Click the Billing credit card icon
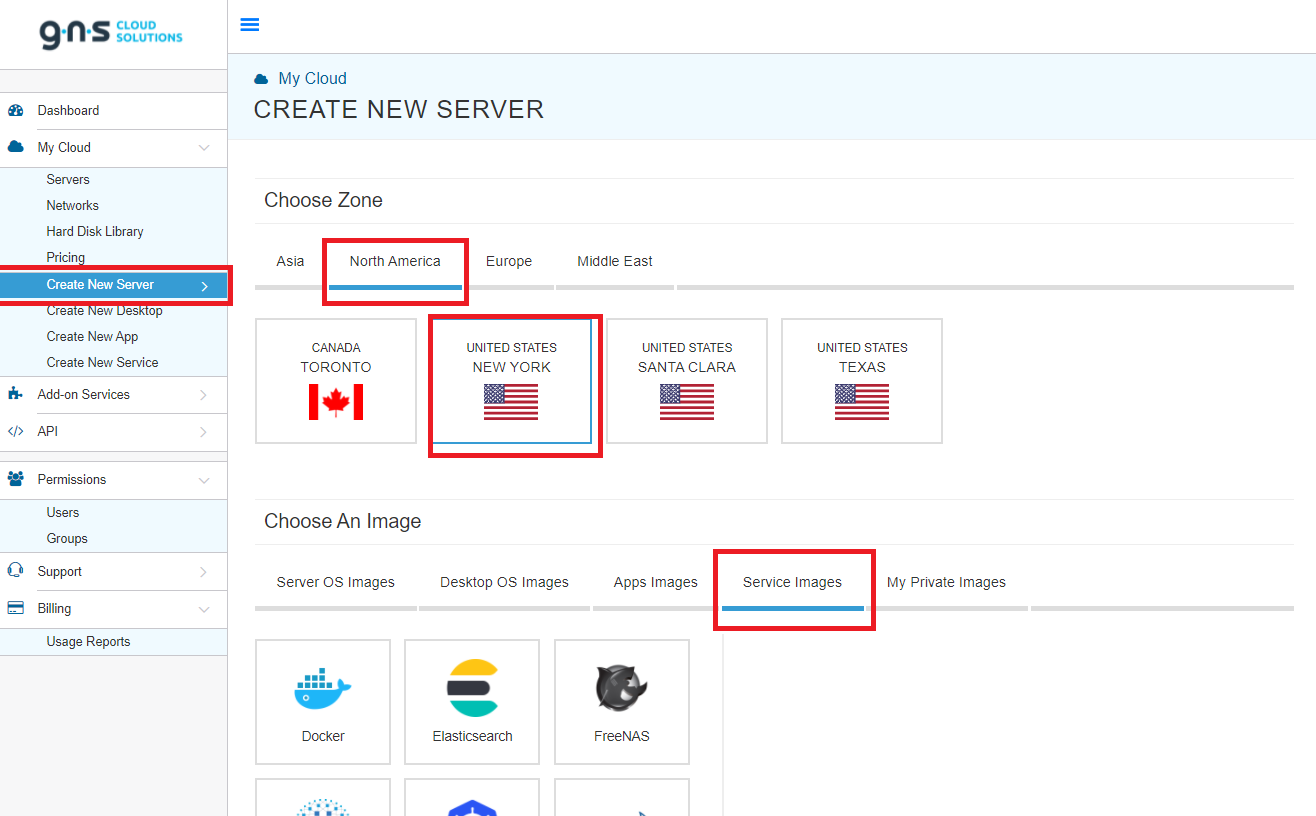This screenshot has width=1316, height=816. tap(15, 608)
